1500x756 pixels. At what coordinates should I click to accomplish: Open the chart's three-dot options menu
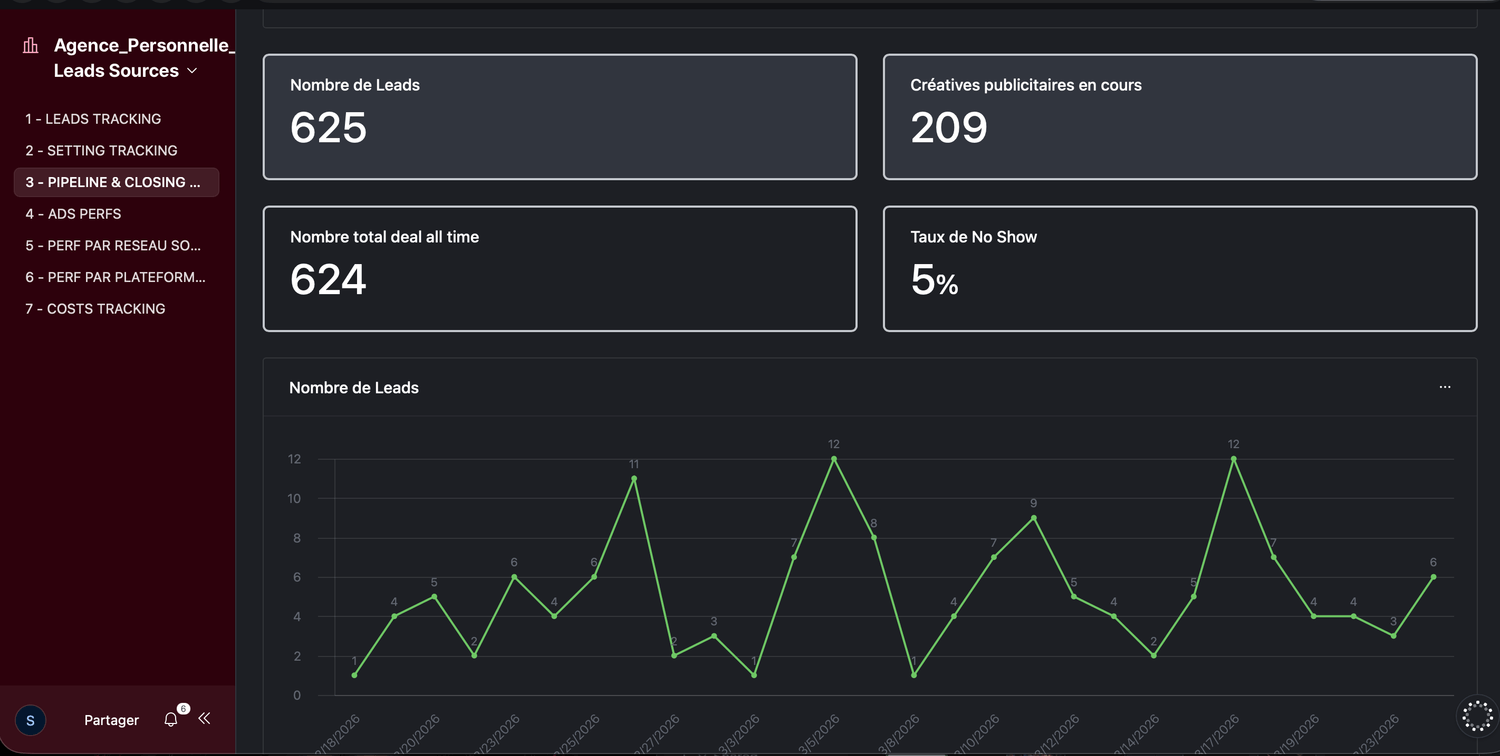point(1445,387)
